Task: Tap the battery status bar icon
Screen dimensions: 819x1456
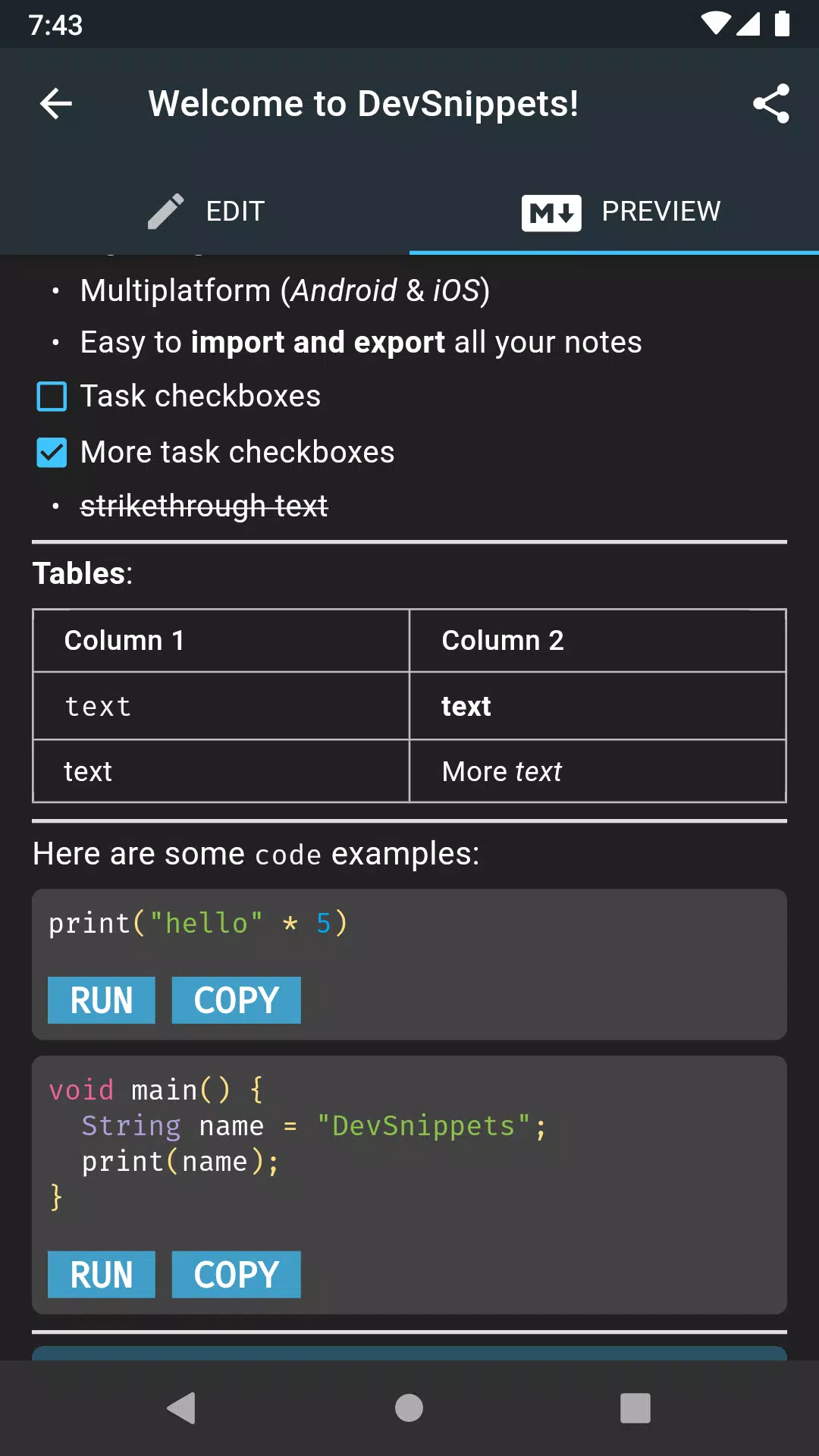Action: (x=783, y=24)
